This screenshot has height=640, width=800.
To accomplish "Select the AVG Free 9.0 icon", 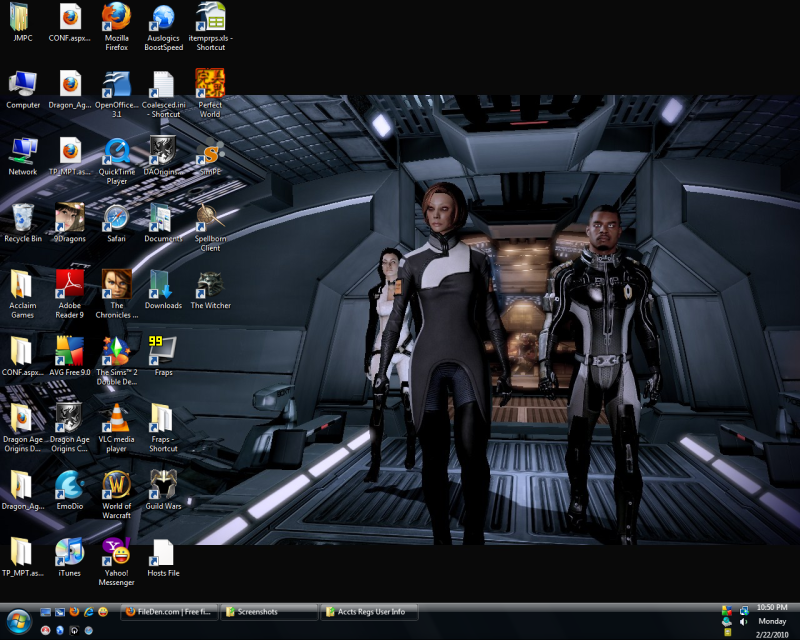I will tap(70, 351).
